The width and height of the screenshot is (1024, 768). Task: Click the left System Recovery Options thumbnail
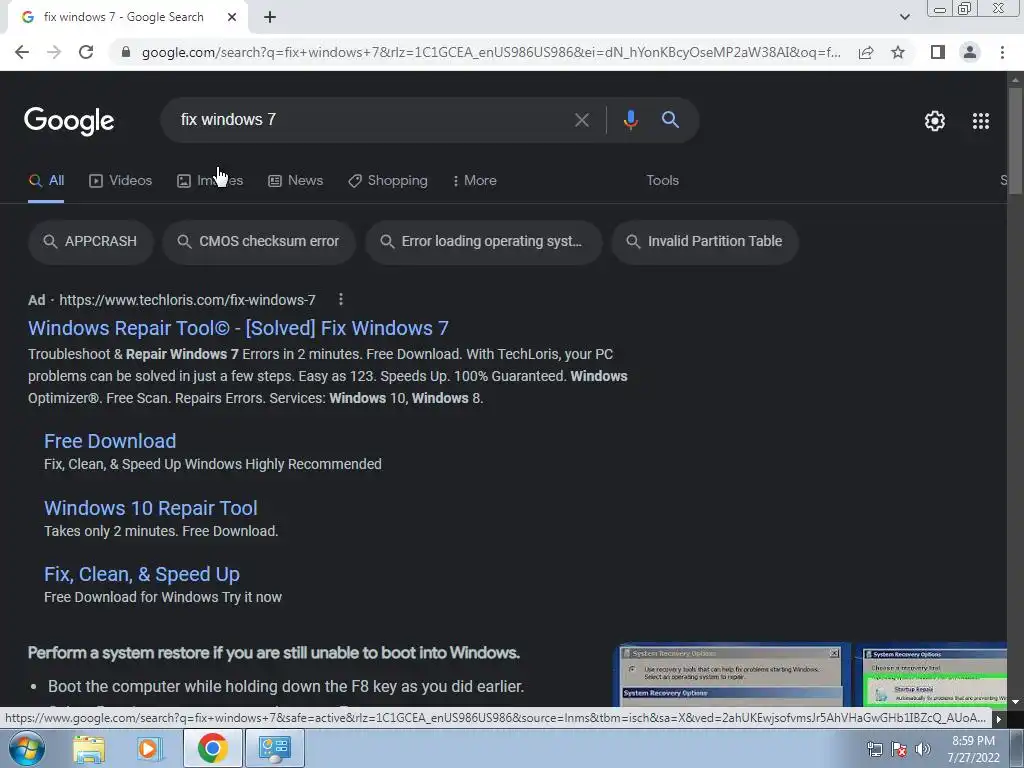click(x=731, y=675)
